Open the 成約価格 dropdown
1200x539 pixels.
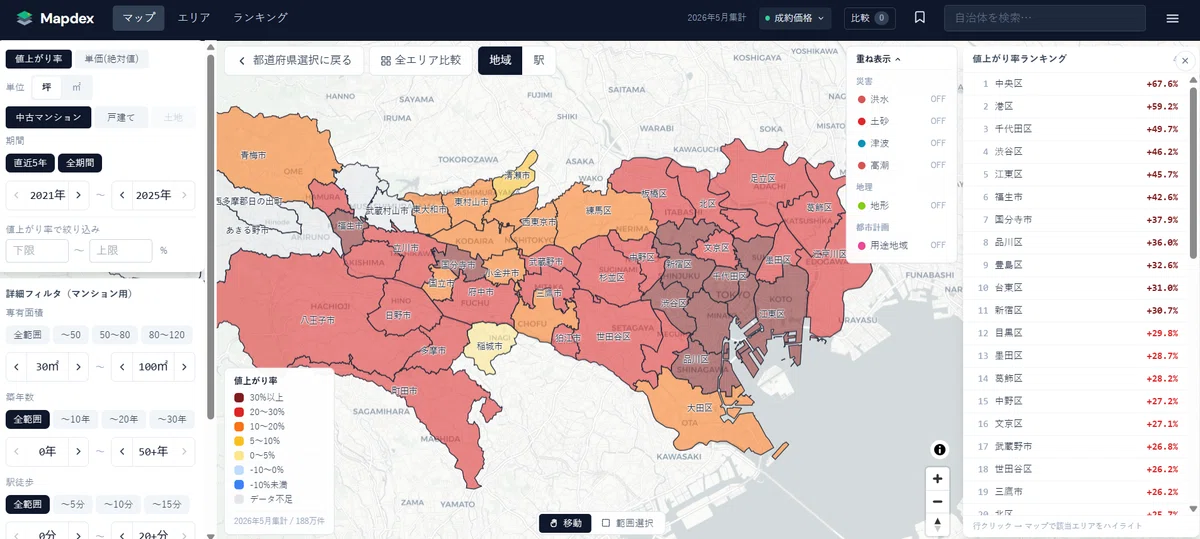[795, 18]
